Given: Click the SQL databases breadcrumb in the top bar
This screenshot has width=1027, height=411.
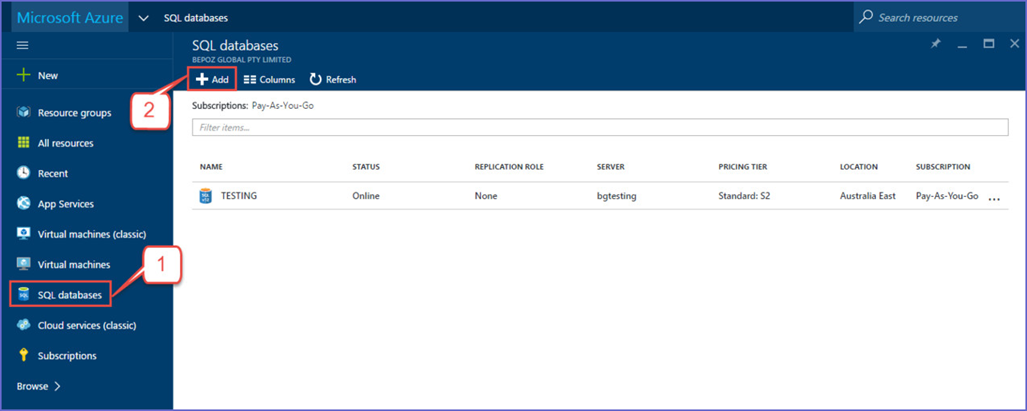Looking at the screenshot, I should pos(196,18).
